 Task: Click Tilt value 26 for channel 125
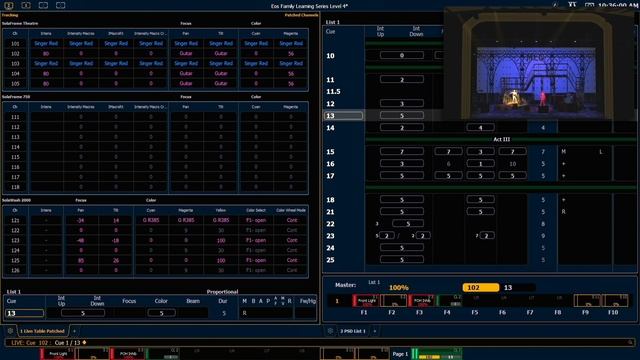116,260
